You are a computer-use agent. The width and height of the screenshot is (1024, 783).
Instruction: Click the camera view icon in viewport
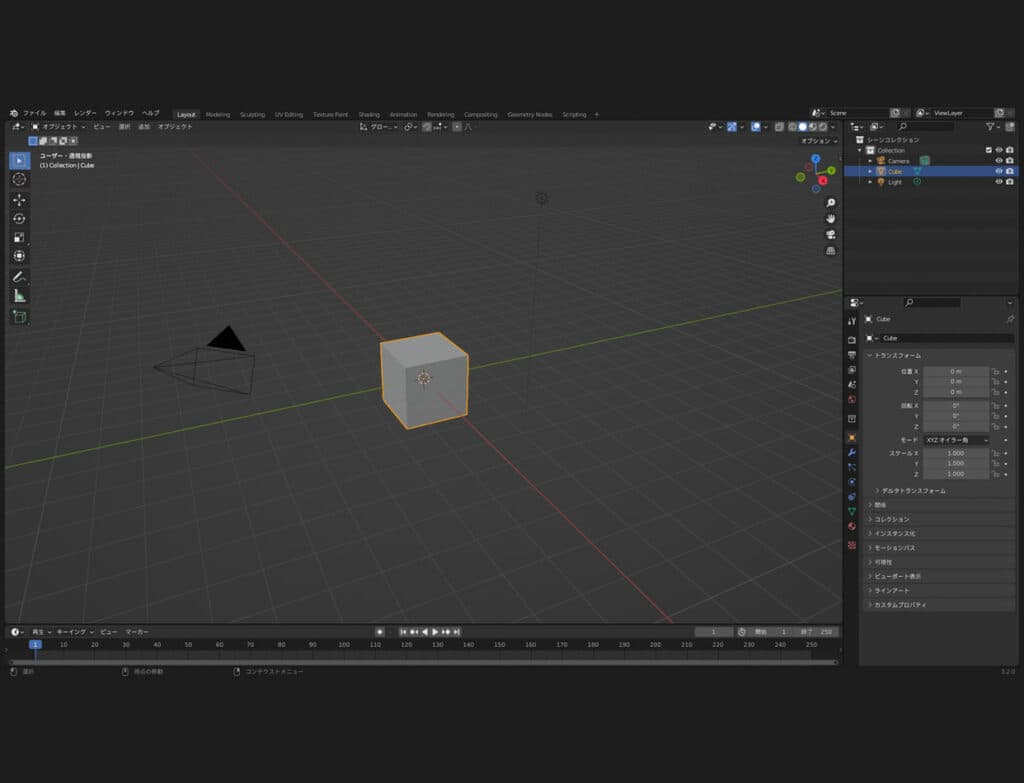[831, 235]
